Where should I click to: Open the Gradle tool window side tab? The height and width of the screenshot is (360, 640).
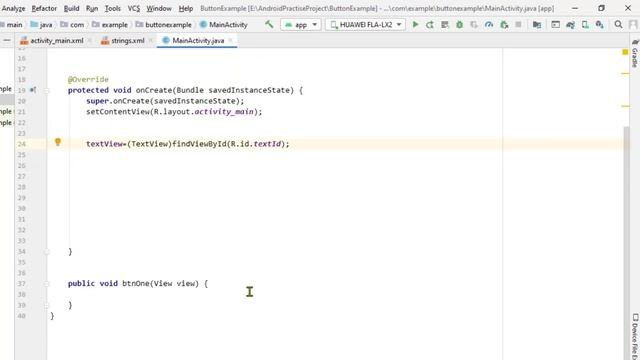[x=635, y=53]
